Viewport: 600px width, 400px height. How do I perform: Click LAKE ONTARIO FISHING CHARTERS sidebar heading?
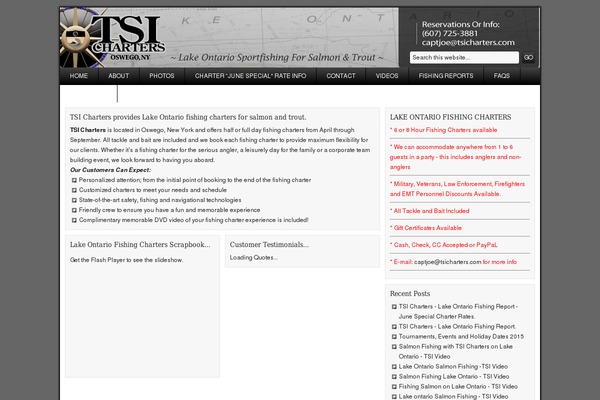(450, 117)
